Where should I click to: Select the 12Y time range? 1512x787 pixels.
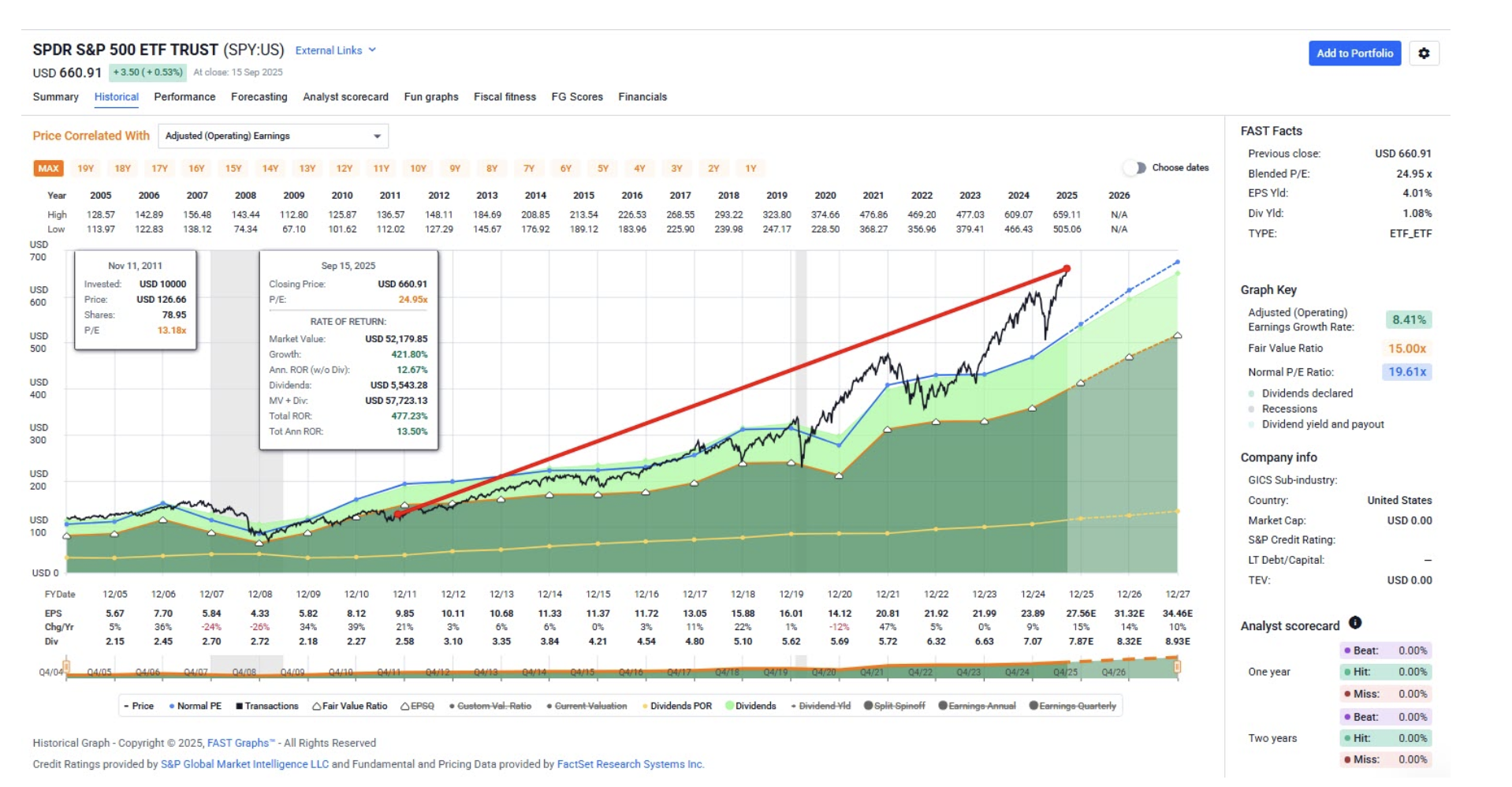pos(344,169)
